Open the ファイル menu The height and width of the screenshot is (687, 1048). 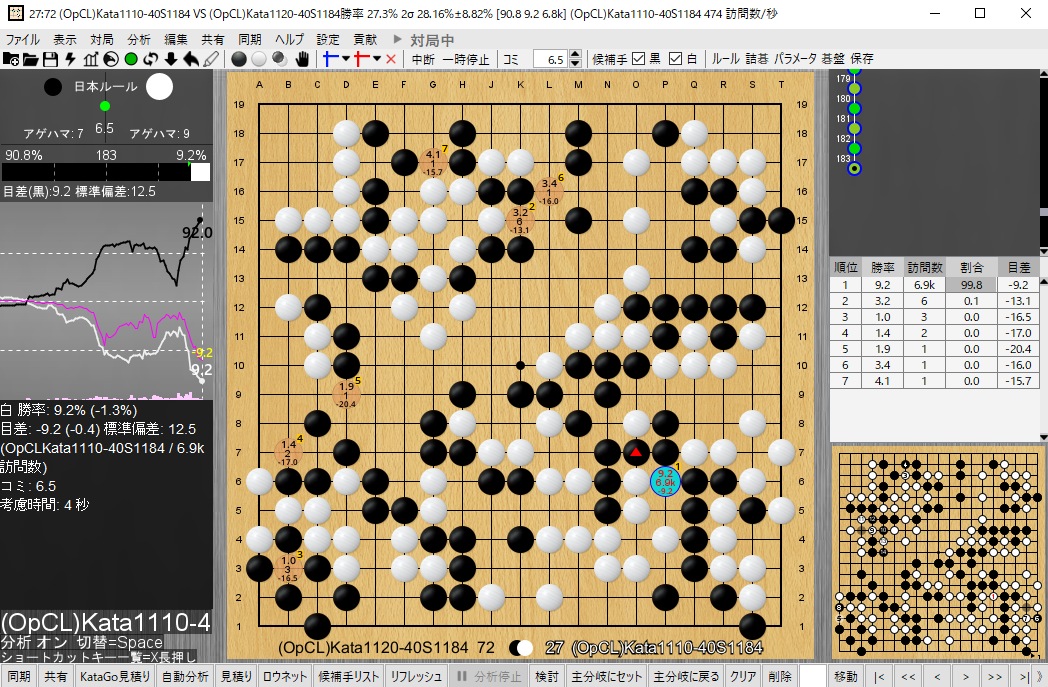point(23,39)
